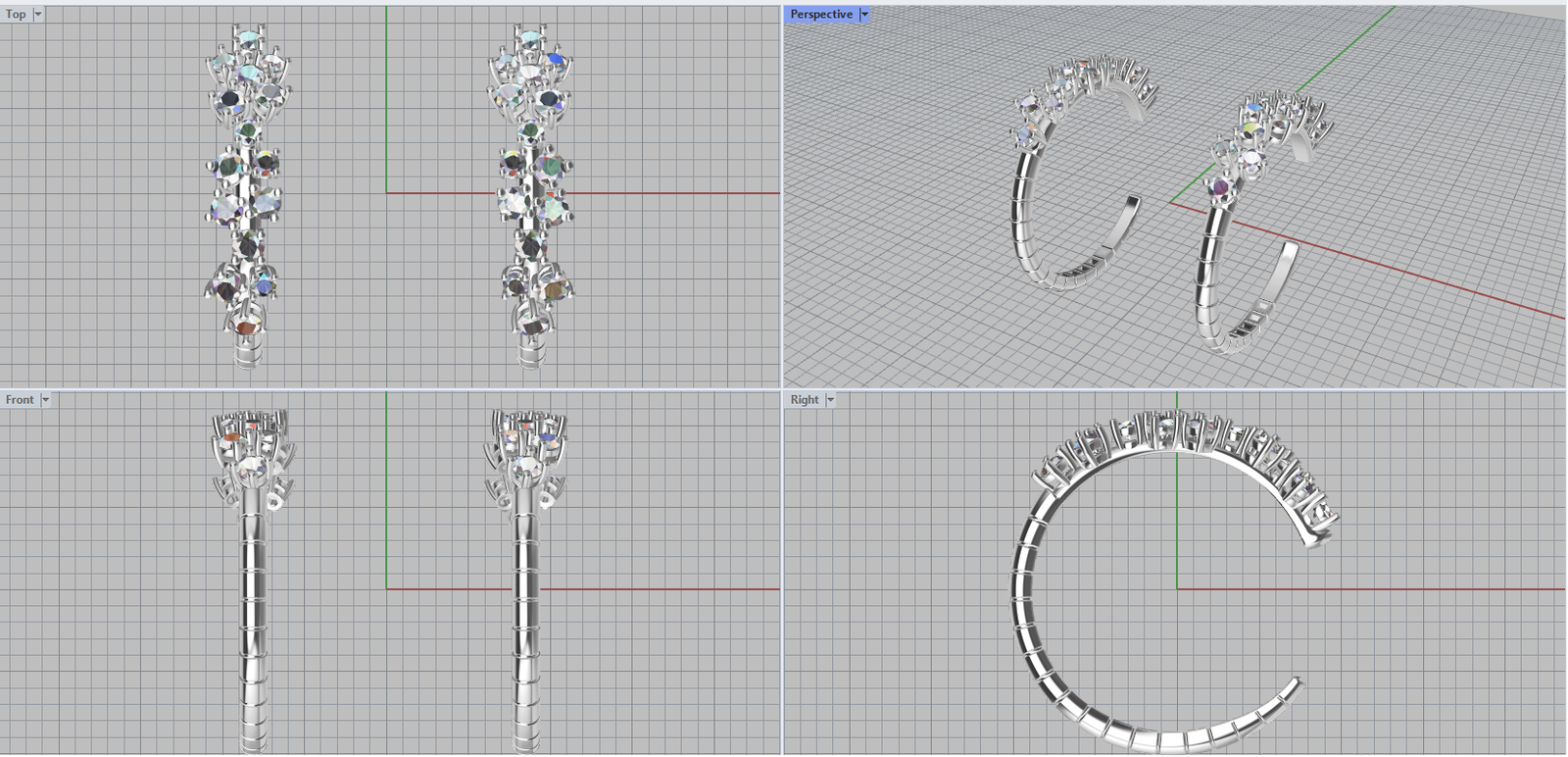Screen dimensions: 1568x757
Task: Expand the Front viewport menu arrow
Action: coord(45,400)
